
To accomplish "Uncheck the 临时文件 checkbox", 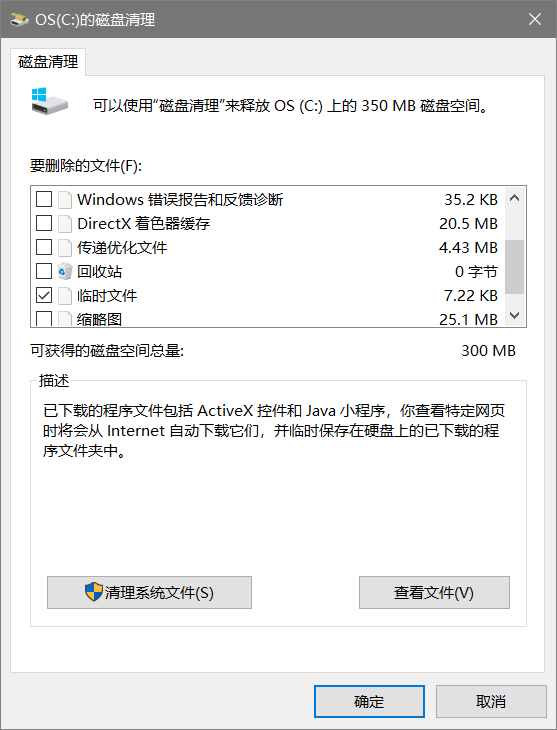I will 44,295.
